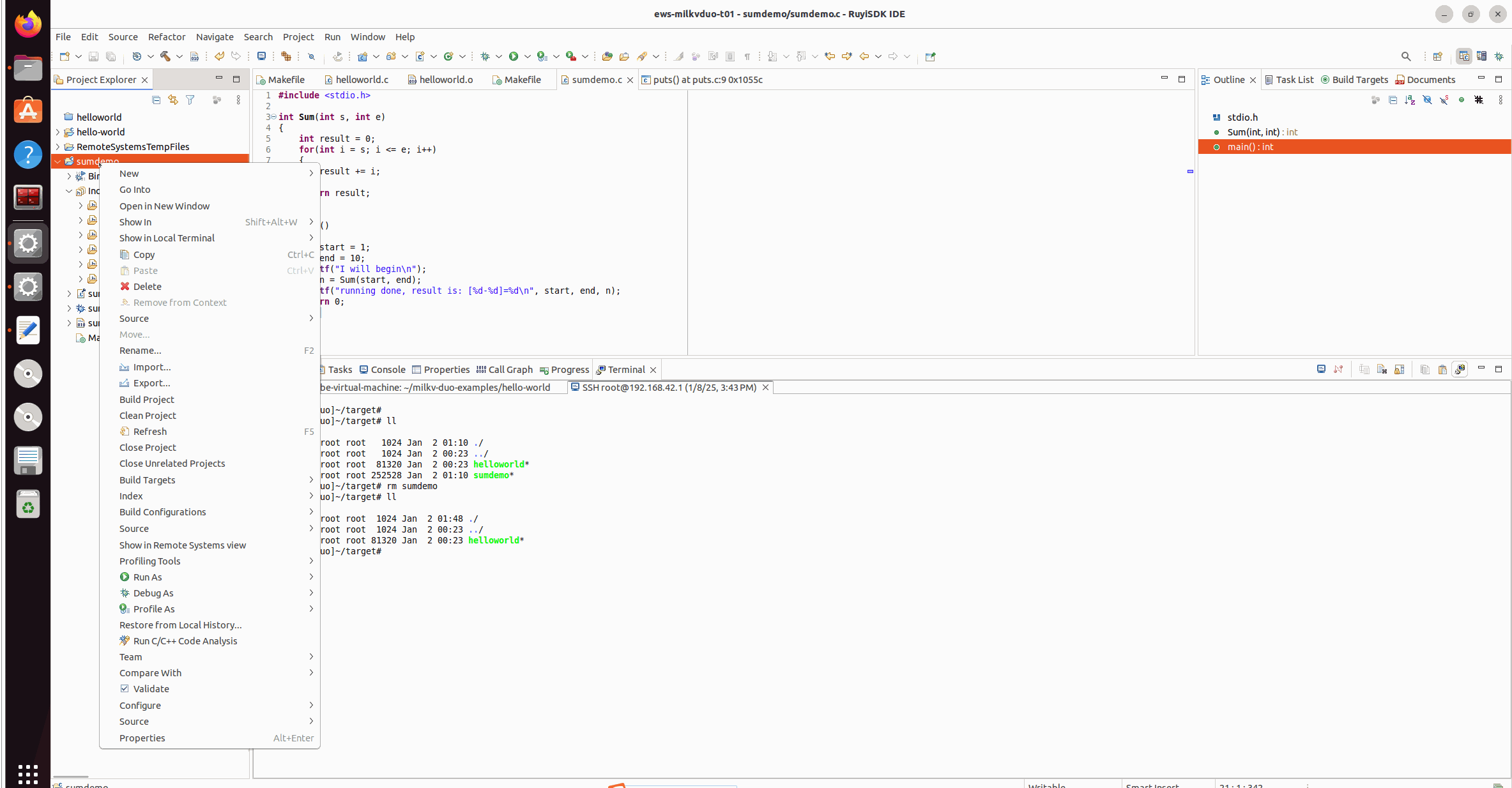
Task: Select main() : int in the Outline
Action: coord(1250,146)
